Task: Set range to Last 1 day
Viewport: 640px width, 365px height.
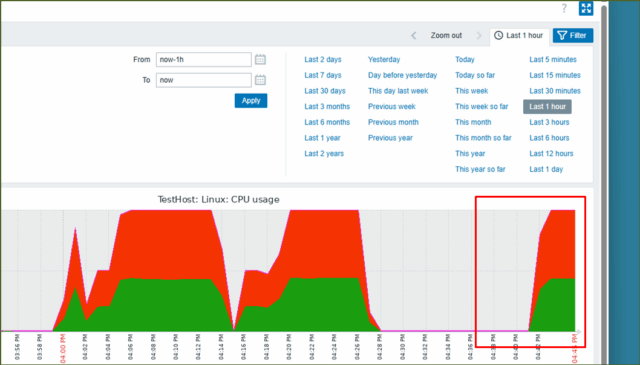Action: click(x=546, y=169)
